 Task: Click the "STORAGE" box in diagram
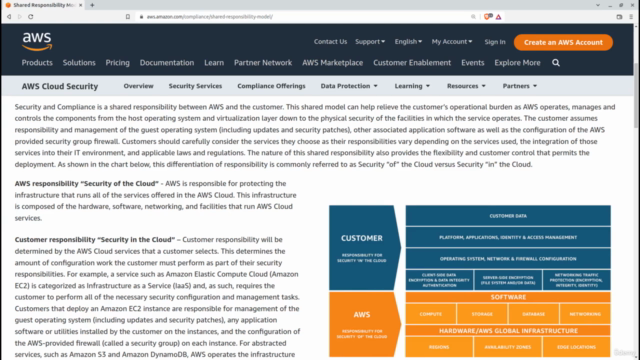coord(482,314)
